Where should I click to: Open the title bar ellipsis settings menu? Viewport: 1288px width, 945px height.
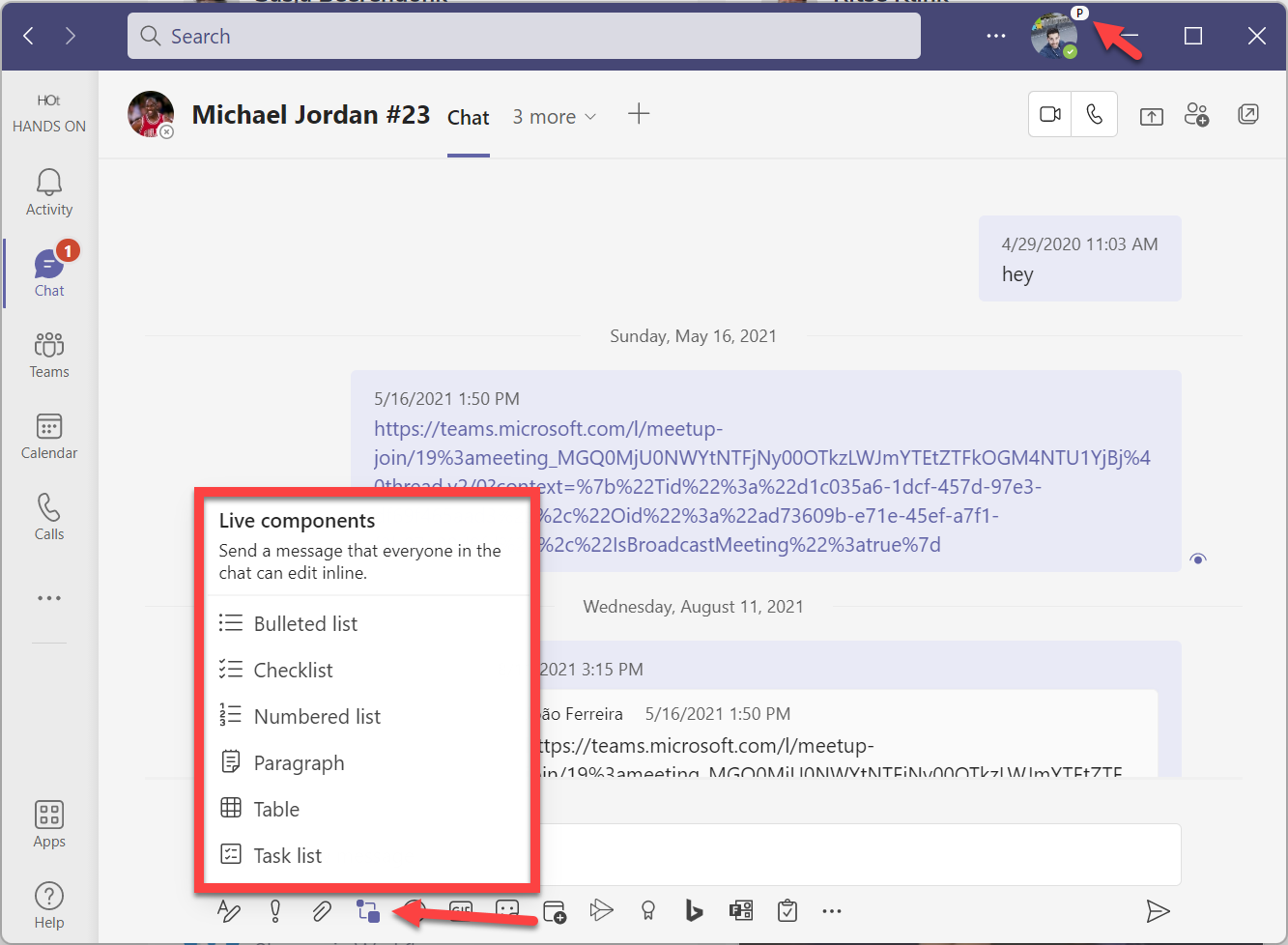point(995,37)
